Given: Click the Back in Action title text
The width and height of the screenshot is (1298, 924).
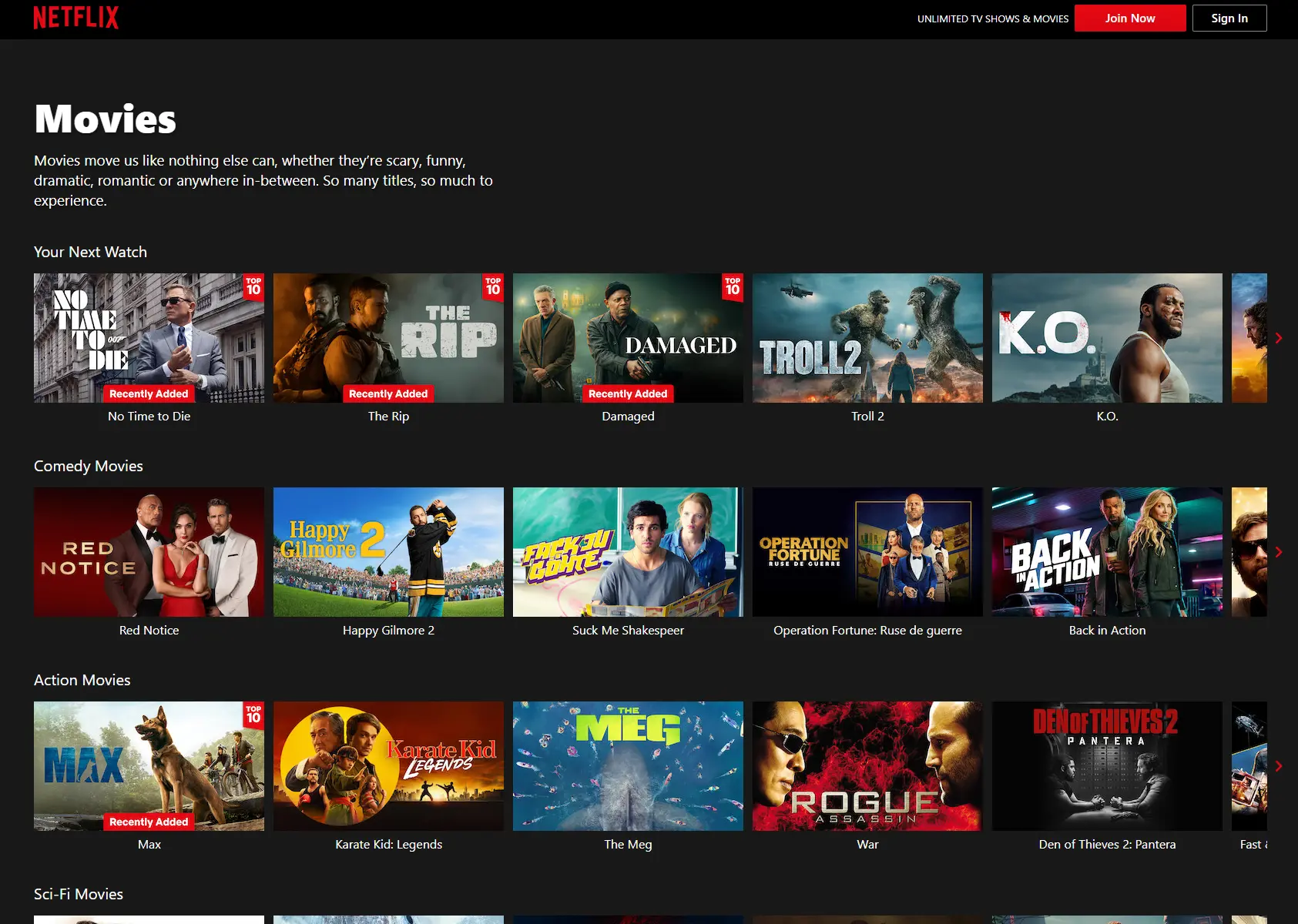Looking at the screenshot, I should coord(1107,630).
